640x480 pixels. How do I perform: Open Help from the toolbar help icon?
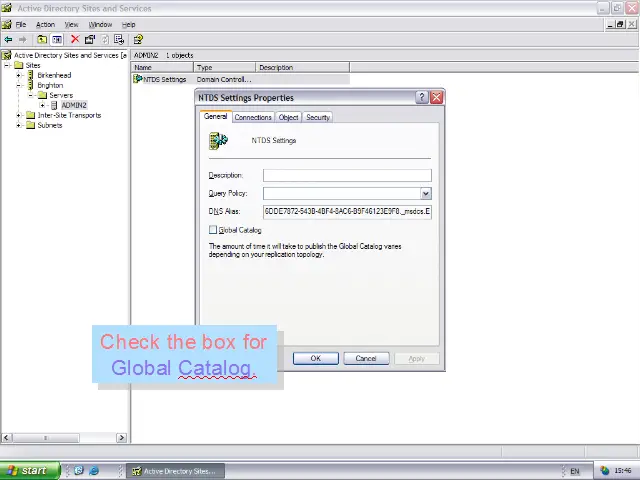pyautogui.click(x=138, y=40)
